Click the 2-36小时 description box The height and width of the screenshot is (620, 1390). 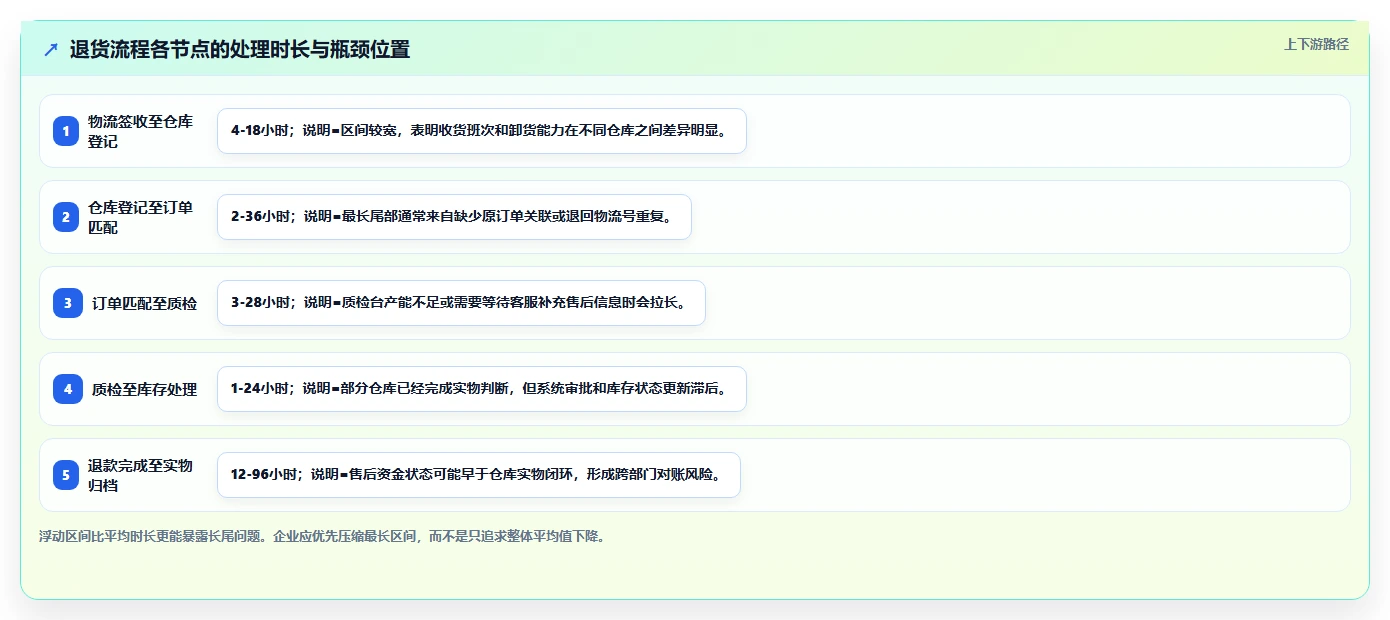click(455, 217)
